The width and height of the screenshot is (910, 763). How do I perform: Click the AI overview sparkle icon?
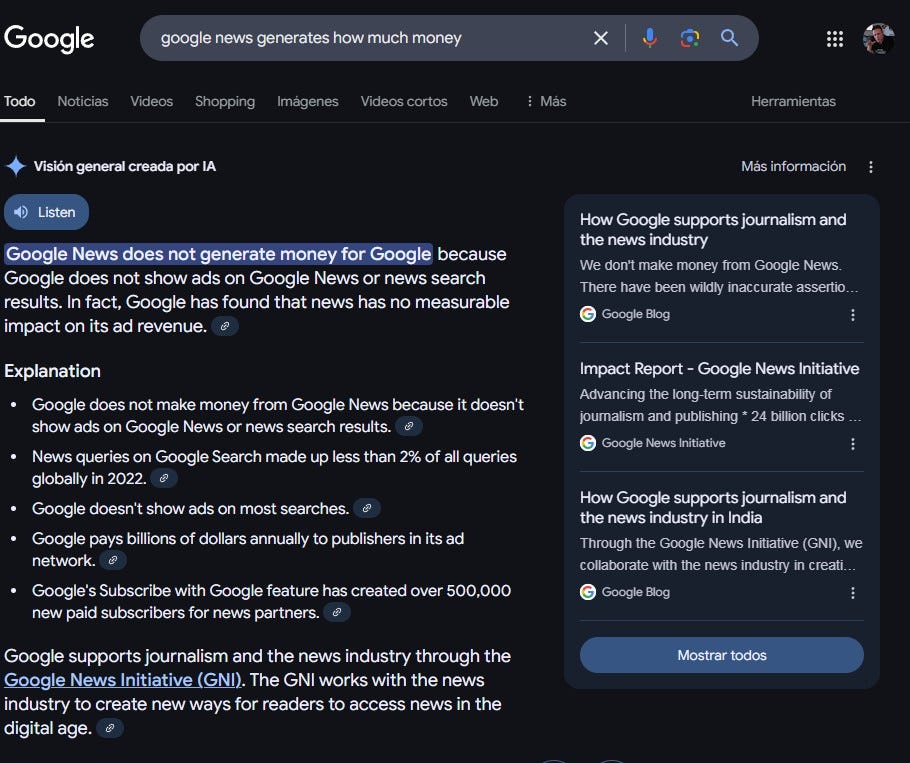tap(16, 167)
